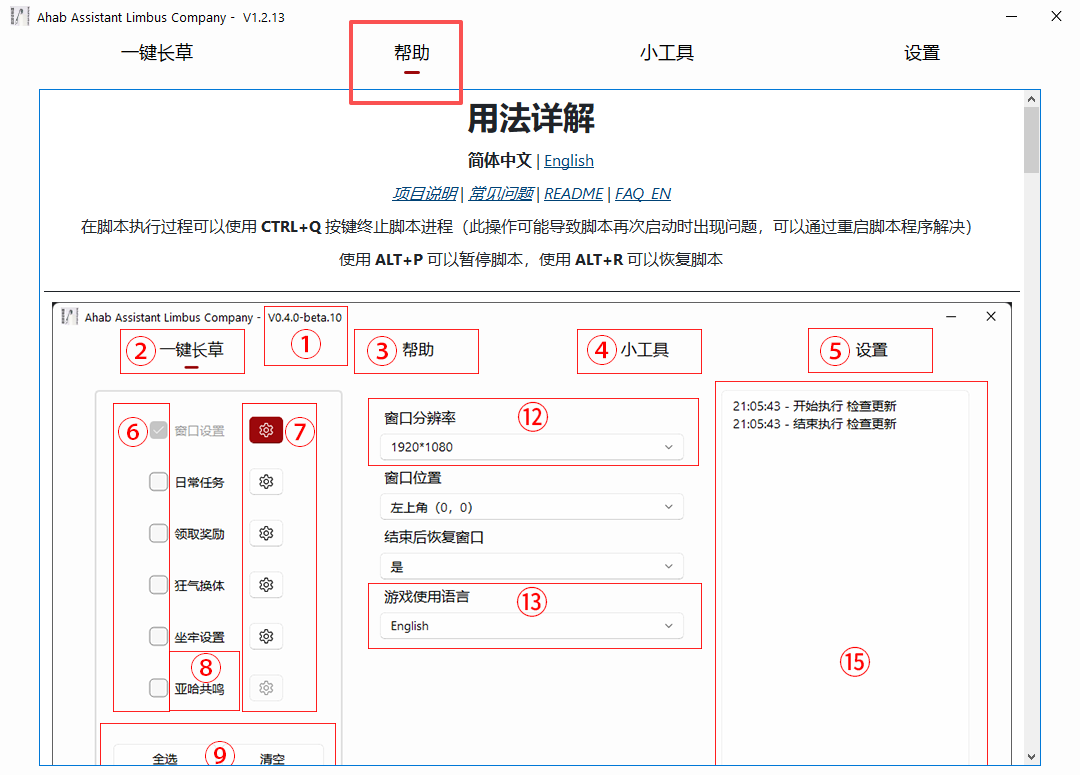Enable the 日常任务 checkbox

click(x=158, y=481)
